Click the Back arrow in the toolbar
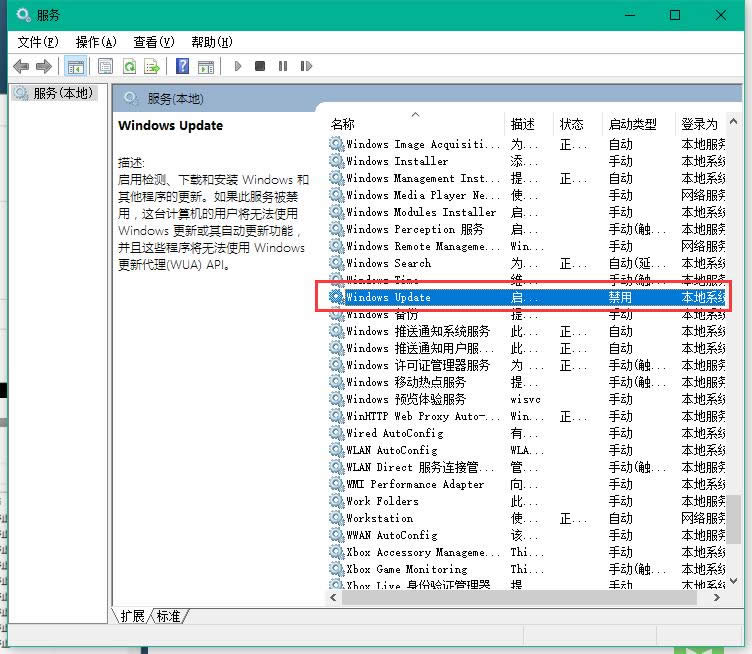Screen dimensions: 752x654 coord(21,67)
